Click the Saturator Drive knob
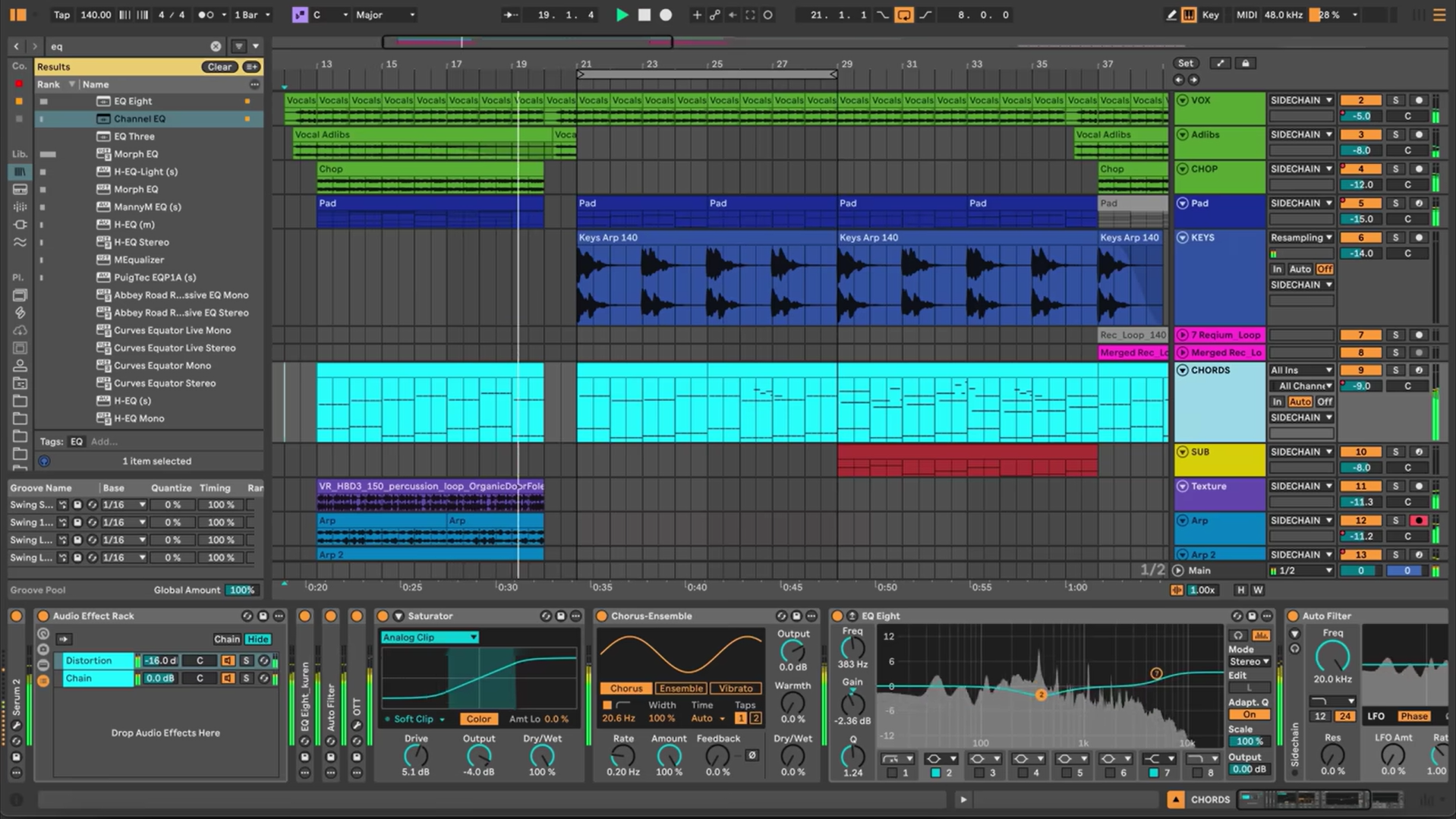 pyautogui.click(x=415, y=756)
